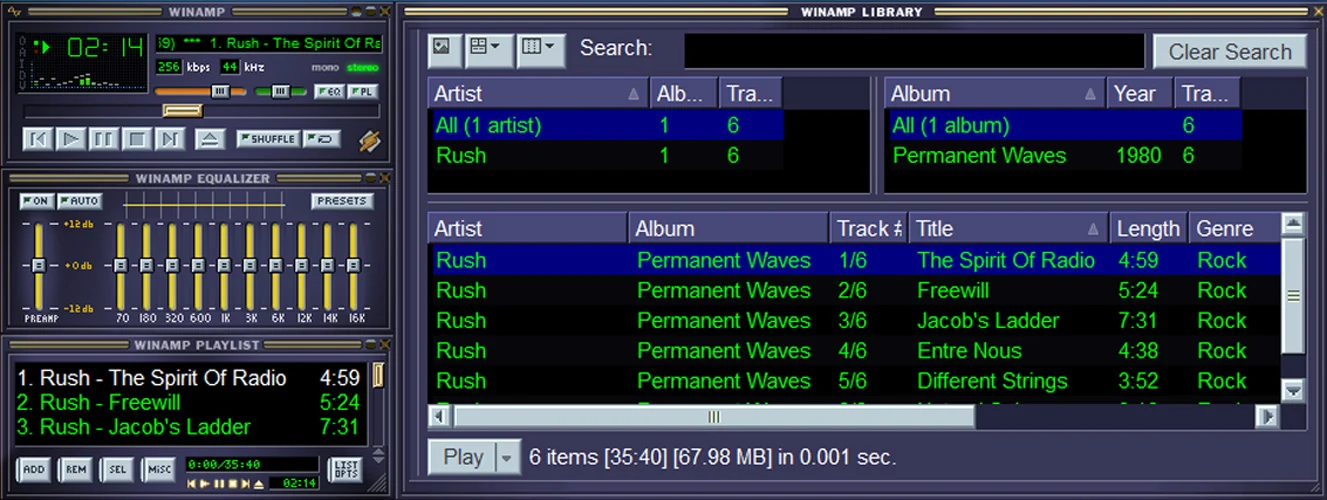
Task: Click the playlist vertical scrollbar handle
Action: pos(378,375)
